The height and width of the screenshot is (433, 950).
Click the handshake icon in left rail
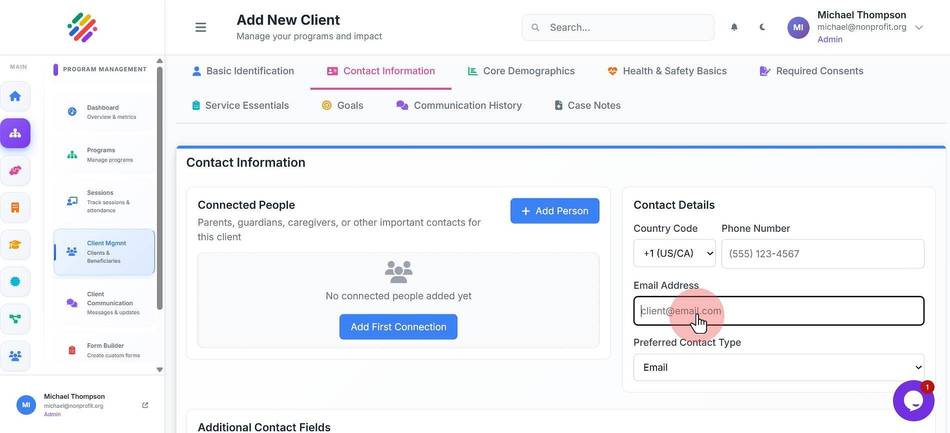coord(15,170)
